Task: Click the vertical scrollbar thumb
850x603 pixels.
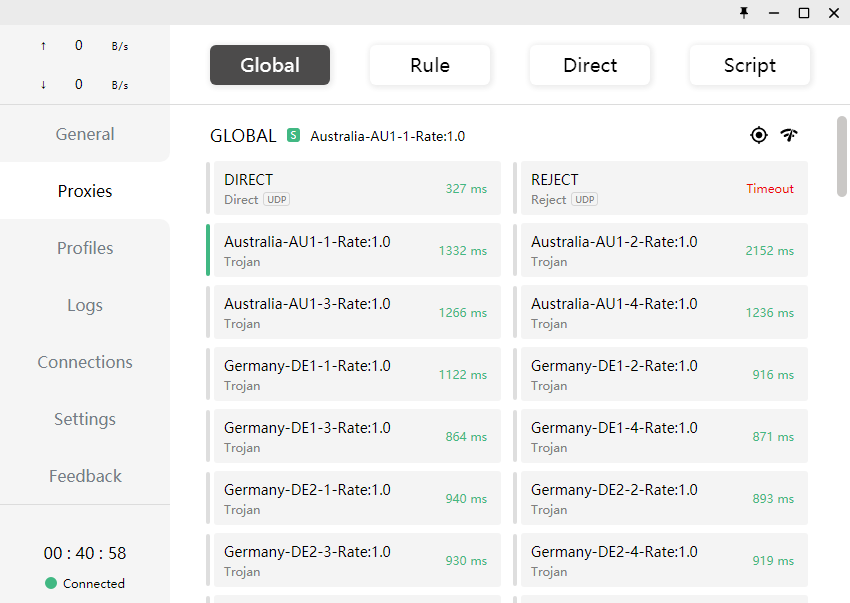Action: coord(841,156)
